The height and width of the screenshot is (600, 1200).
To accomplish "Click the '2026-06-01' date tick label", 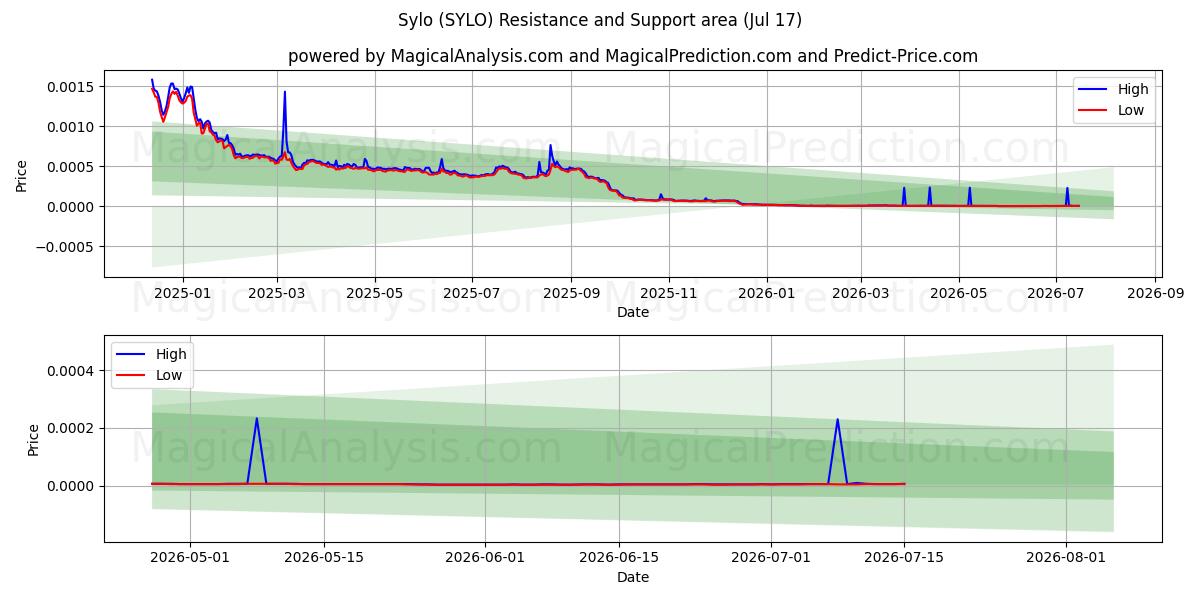I will click(x=486, y=559).
